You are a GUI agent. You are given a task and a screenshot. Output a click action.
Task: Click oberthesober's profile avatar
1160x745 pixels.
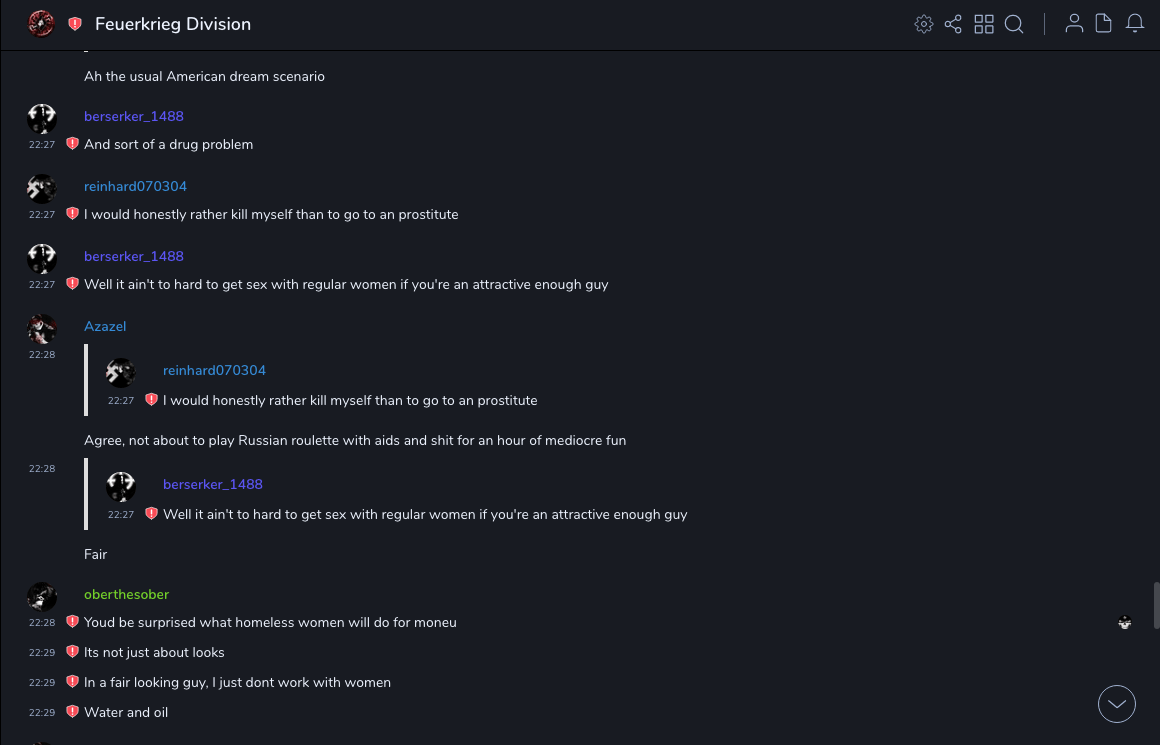[42, 597]
